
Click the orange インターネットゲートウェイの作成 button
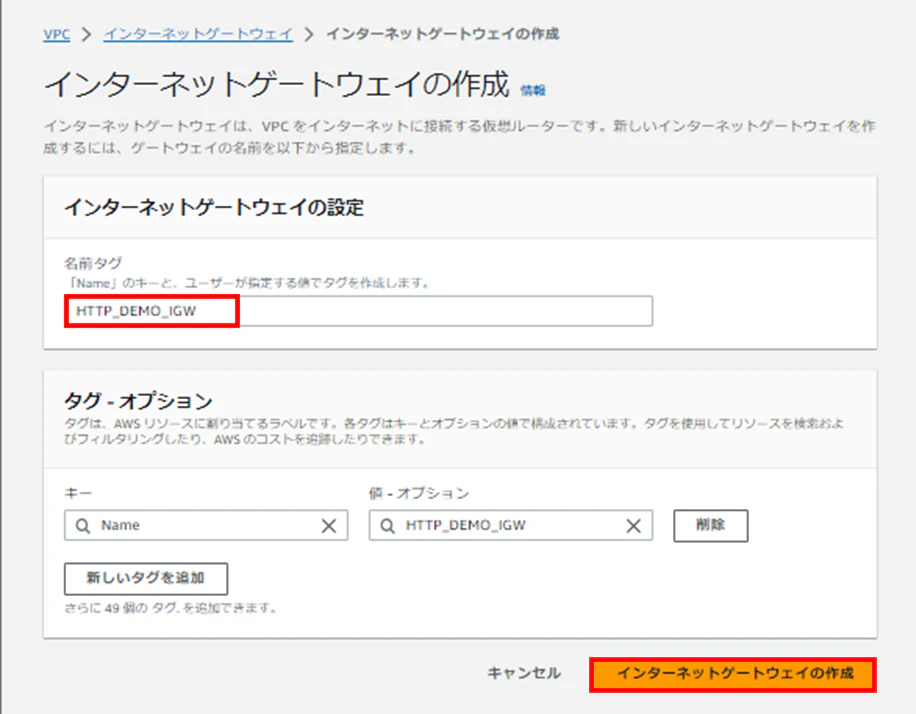733,674
